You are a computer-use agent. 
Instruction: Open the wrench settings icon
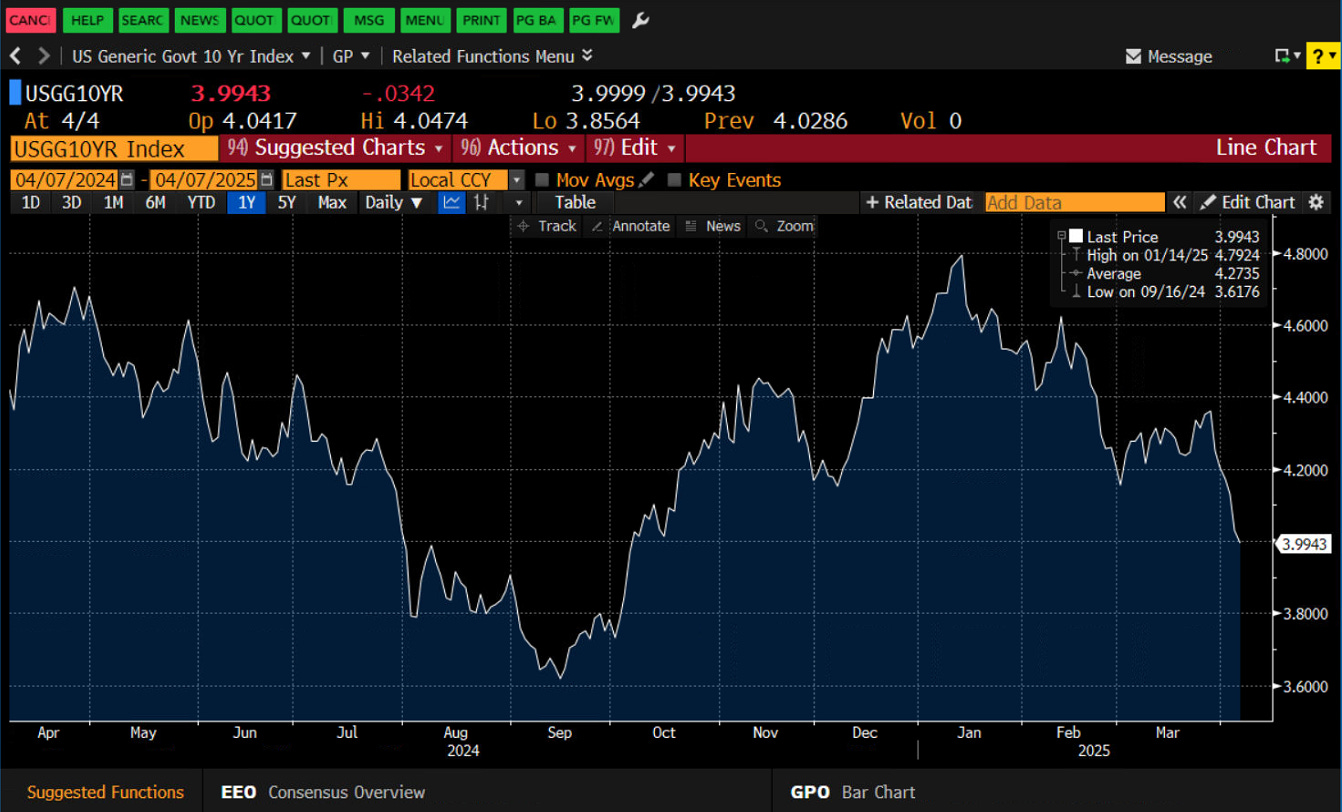coord(641,20)
